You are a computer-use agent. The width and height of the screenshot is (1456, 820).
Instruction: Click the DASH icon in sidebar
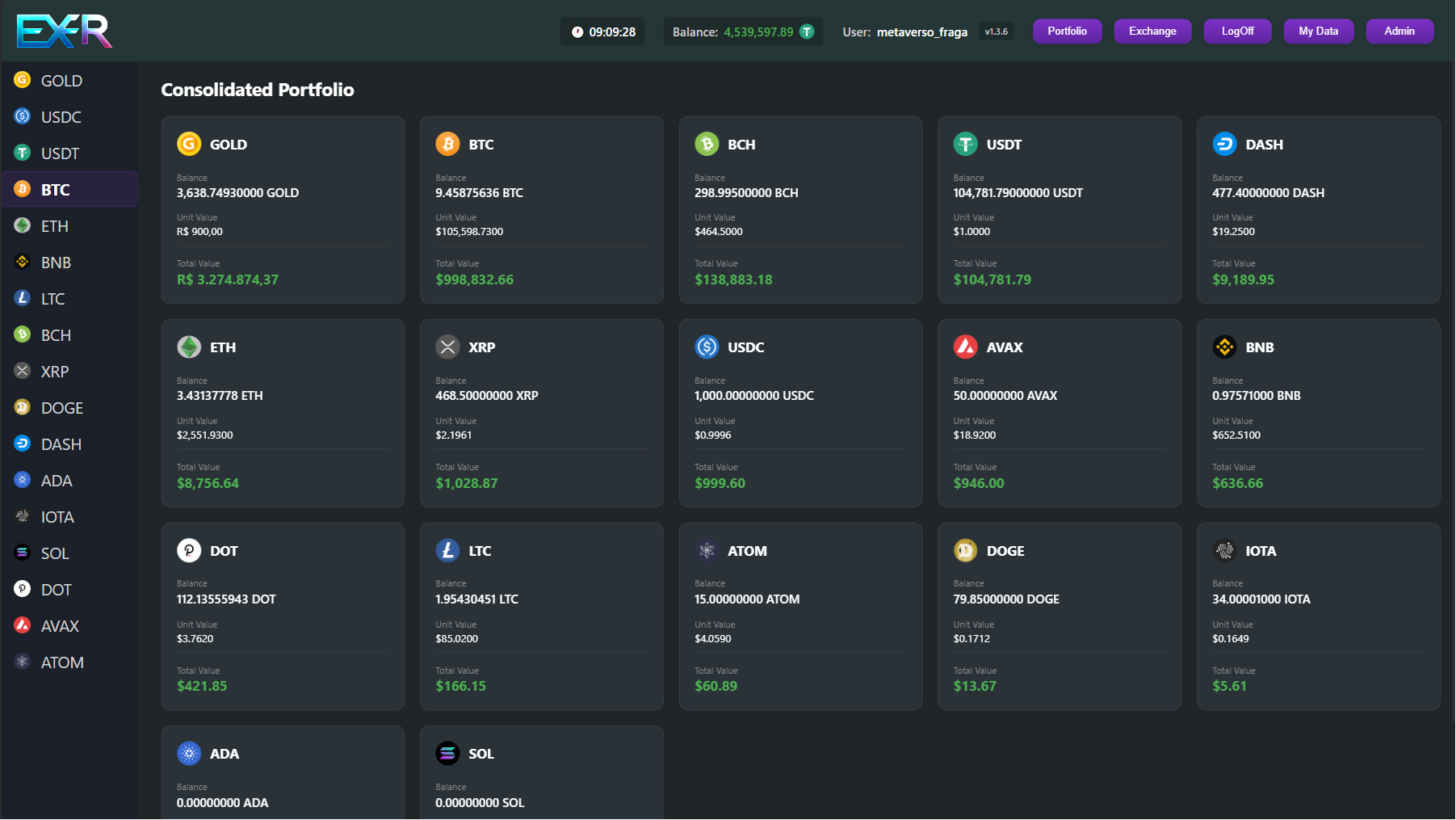tap(23, 444)
